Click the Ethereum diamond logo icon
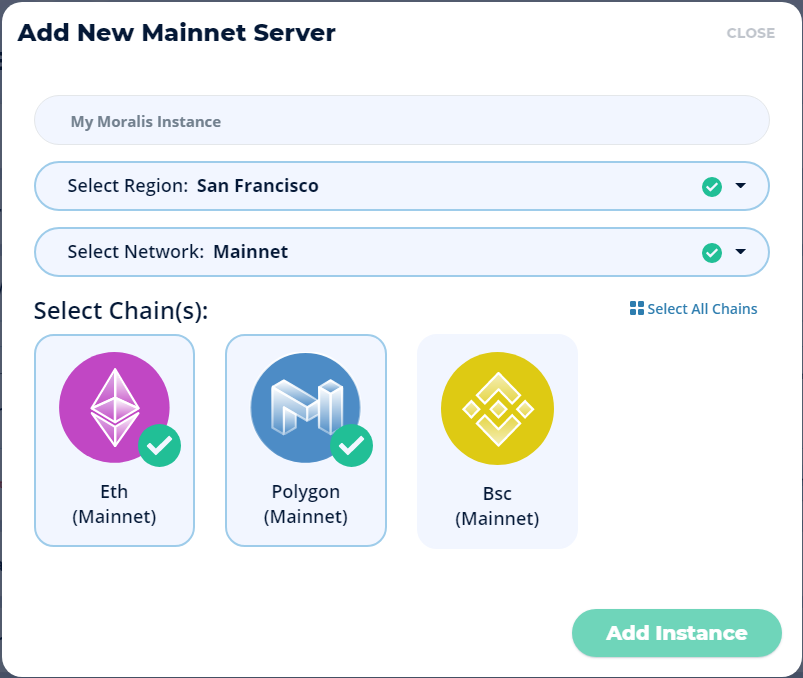This screenshot has height=678, width=803. click(x=114, y=408)
